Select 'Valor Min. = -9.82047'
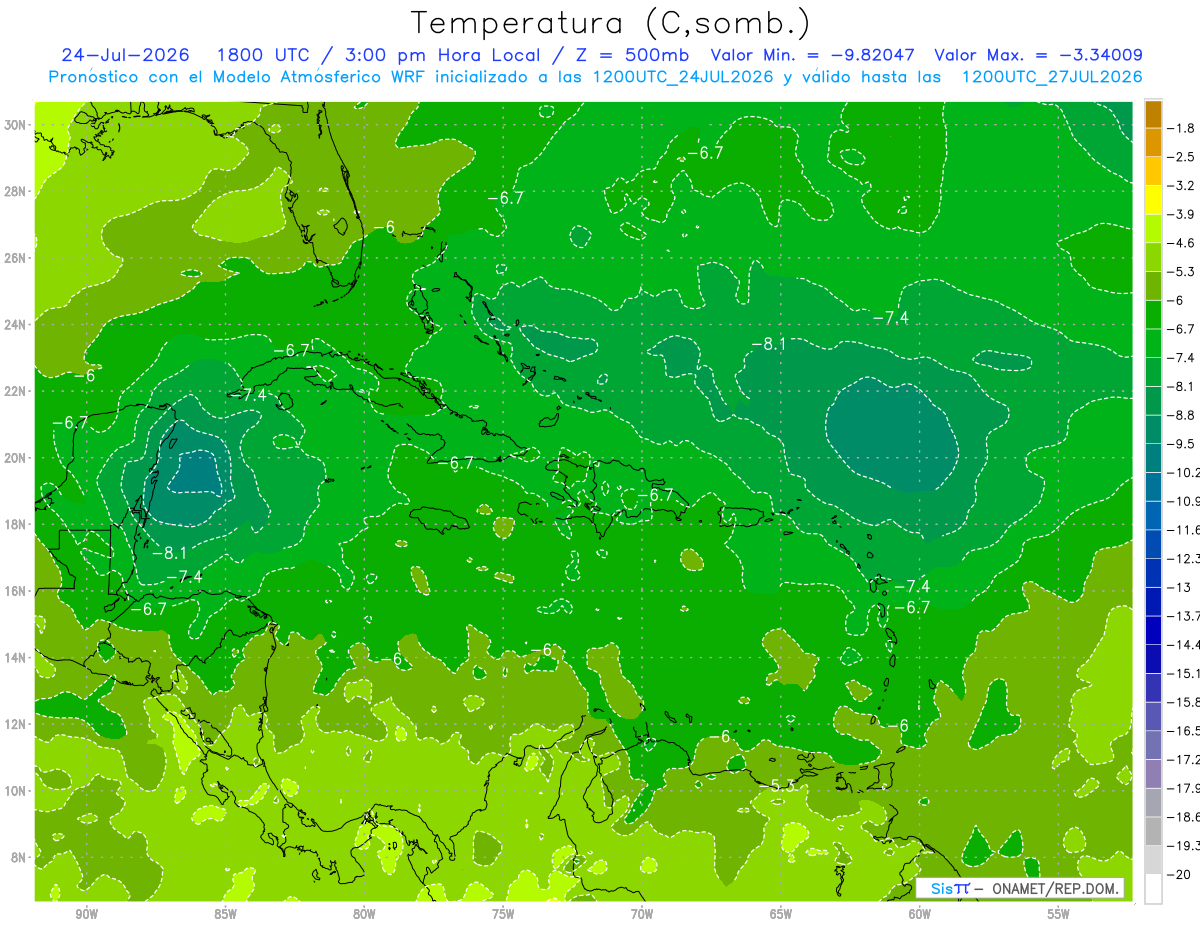The image size is (1200, 927). point(812,55)
